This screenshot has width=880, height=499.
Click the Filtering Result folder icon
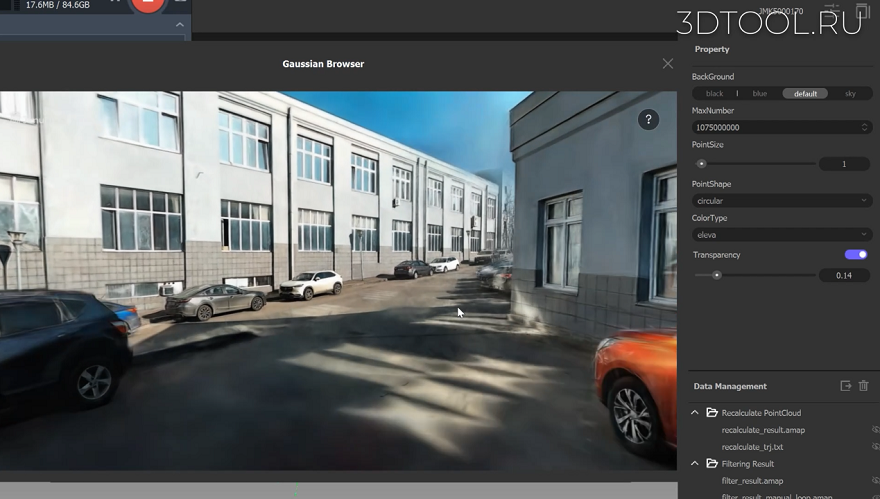(712, 464)
